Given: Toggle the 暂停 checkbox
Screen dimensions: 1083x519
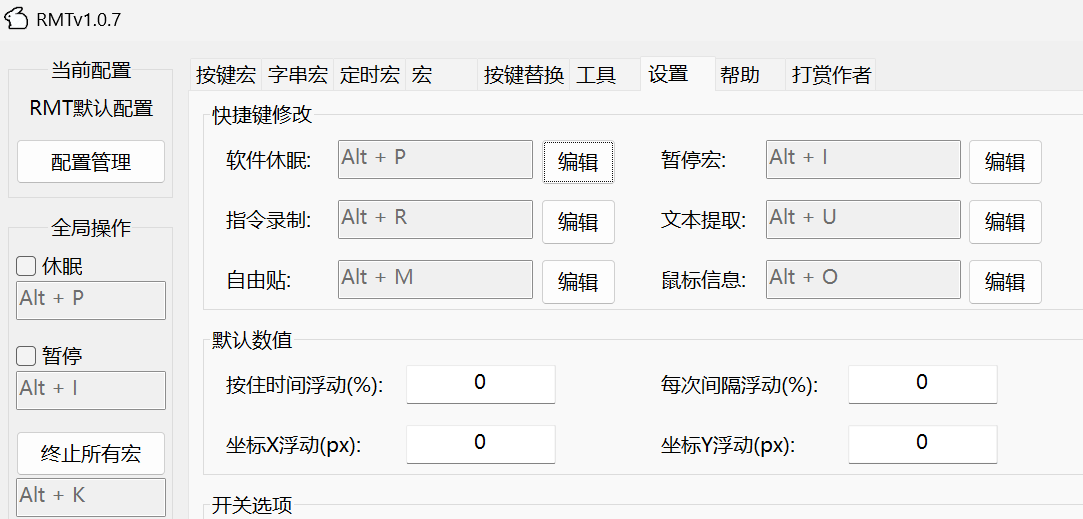Looking at the screenshot, I should coord(27,356).
